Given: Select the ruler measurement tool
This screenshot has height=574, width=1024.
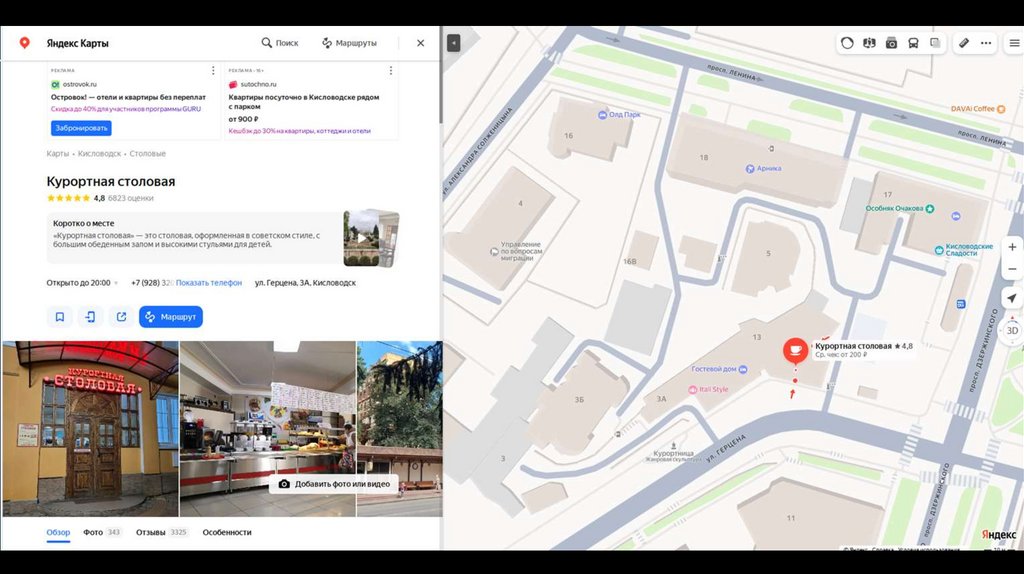Looking at the screenshot, I should click(x=964, y=43).
